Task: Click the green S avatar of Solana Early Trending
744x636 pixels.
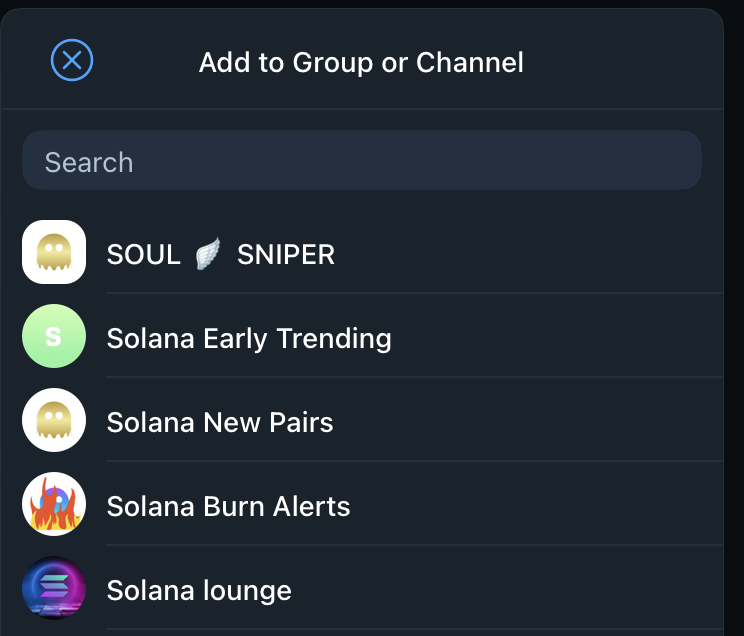Action: tap(54, 337)
